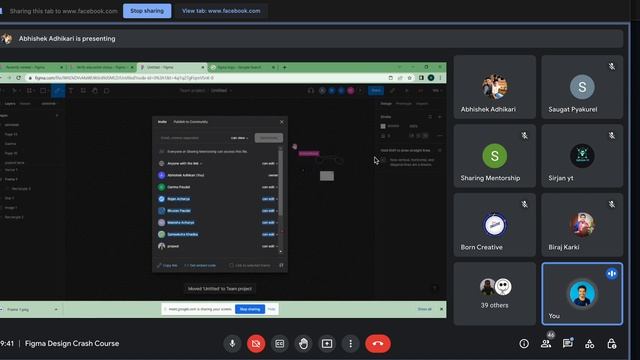Open the chat with everyone panel
Viewport: 640px width, 360px height.
[x=568, y=344]
